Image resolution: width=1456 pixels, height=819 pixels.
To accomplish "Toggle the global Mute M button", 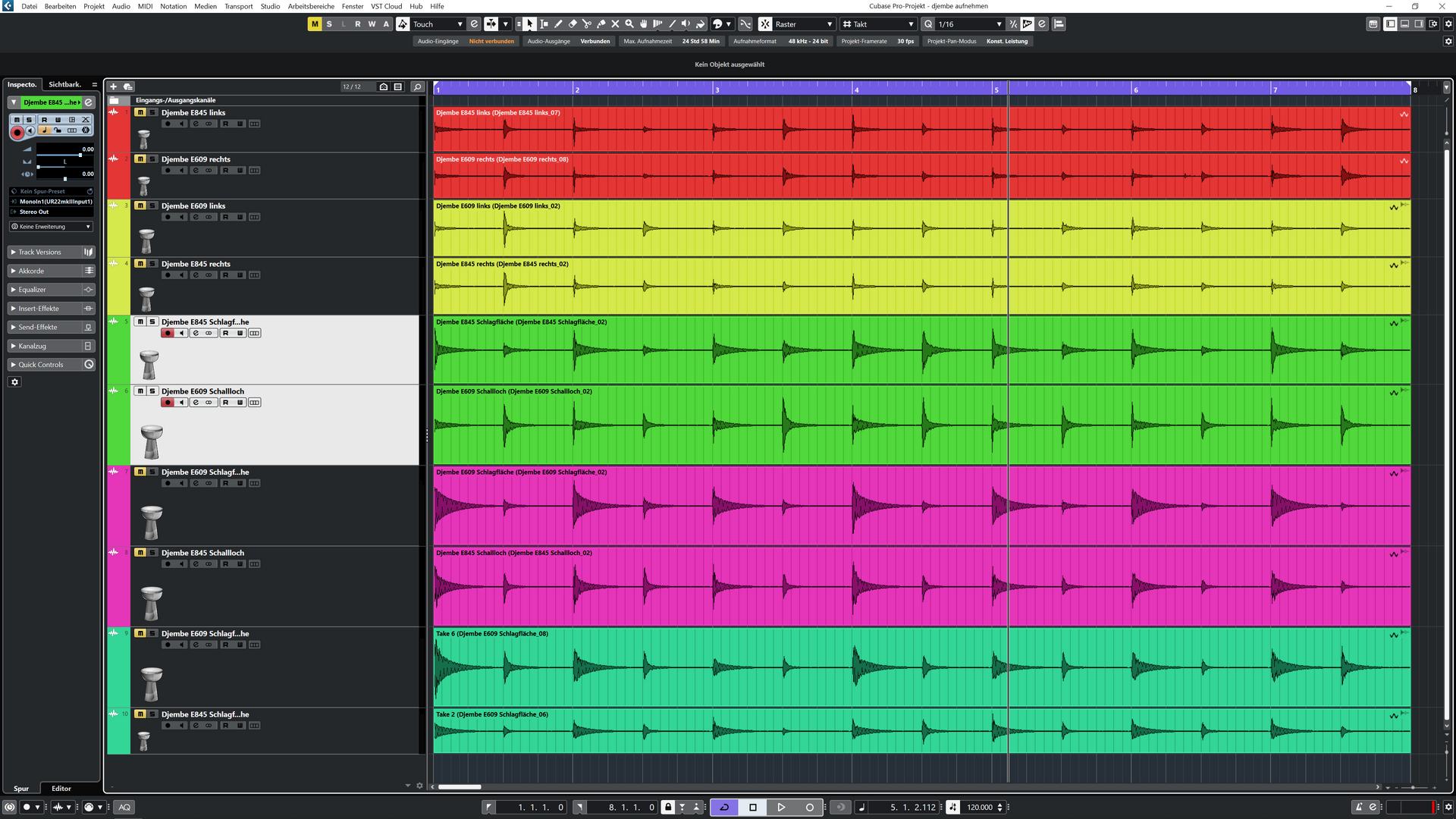I will (315, 24).
